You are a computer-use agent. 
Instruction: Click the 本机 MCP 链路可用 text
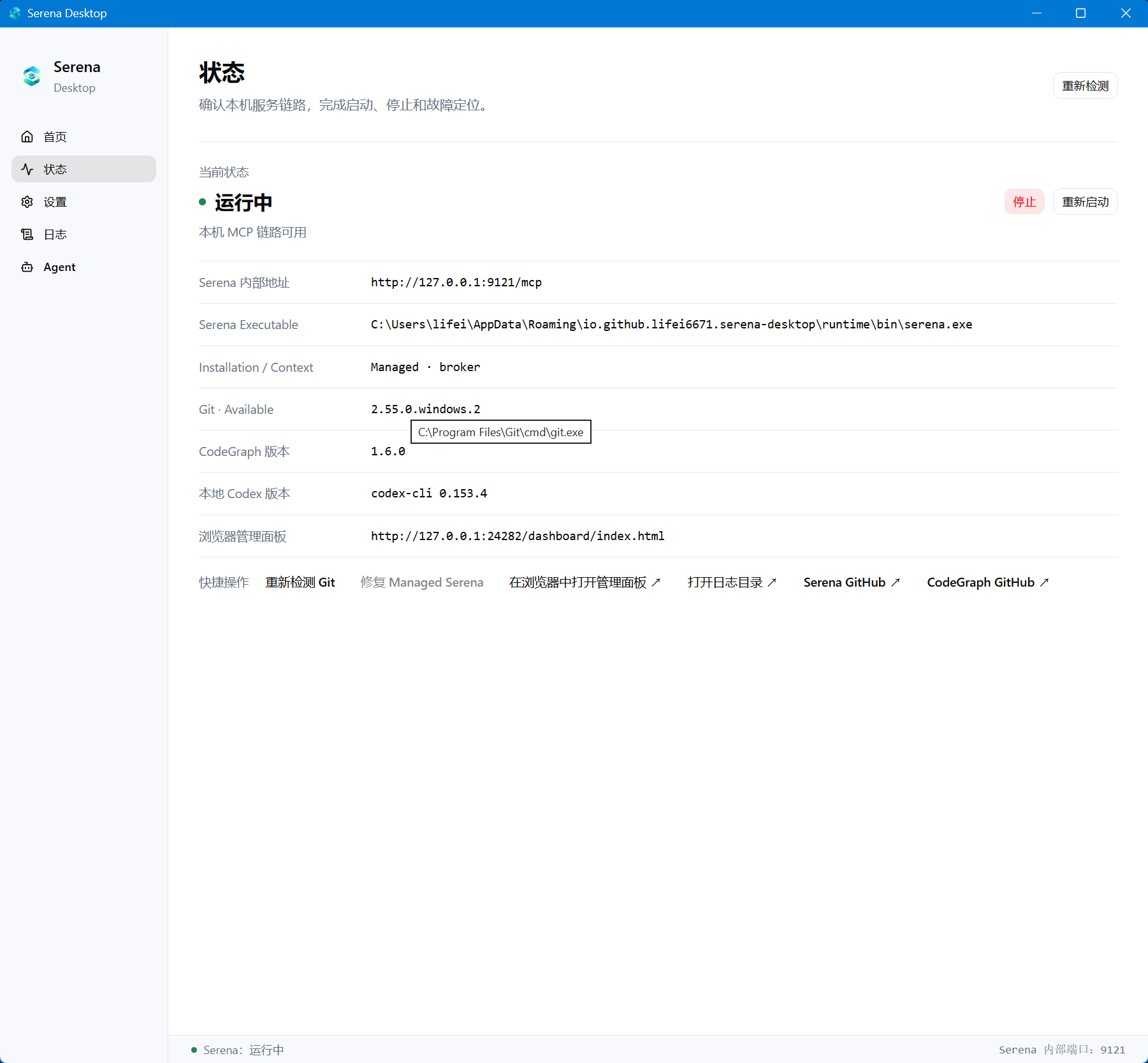(252, 232)
